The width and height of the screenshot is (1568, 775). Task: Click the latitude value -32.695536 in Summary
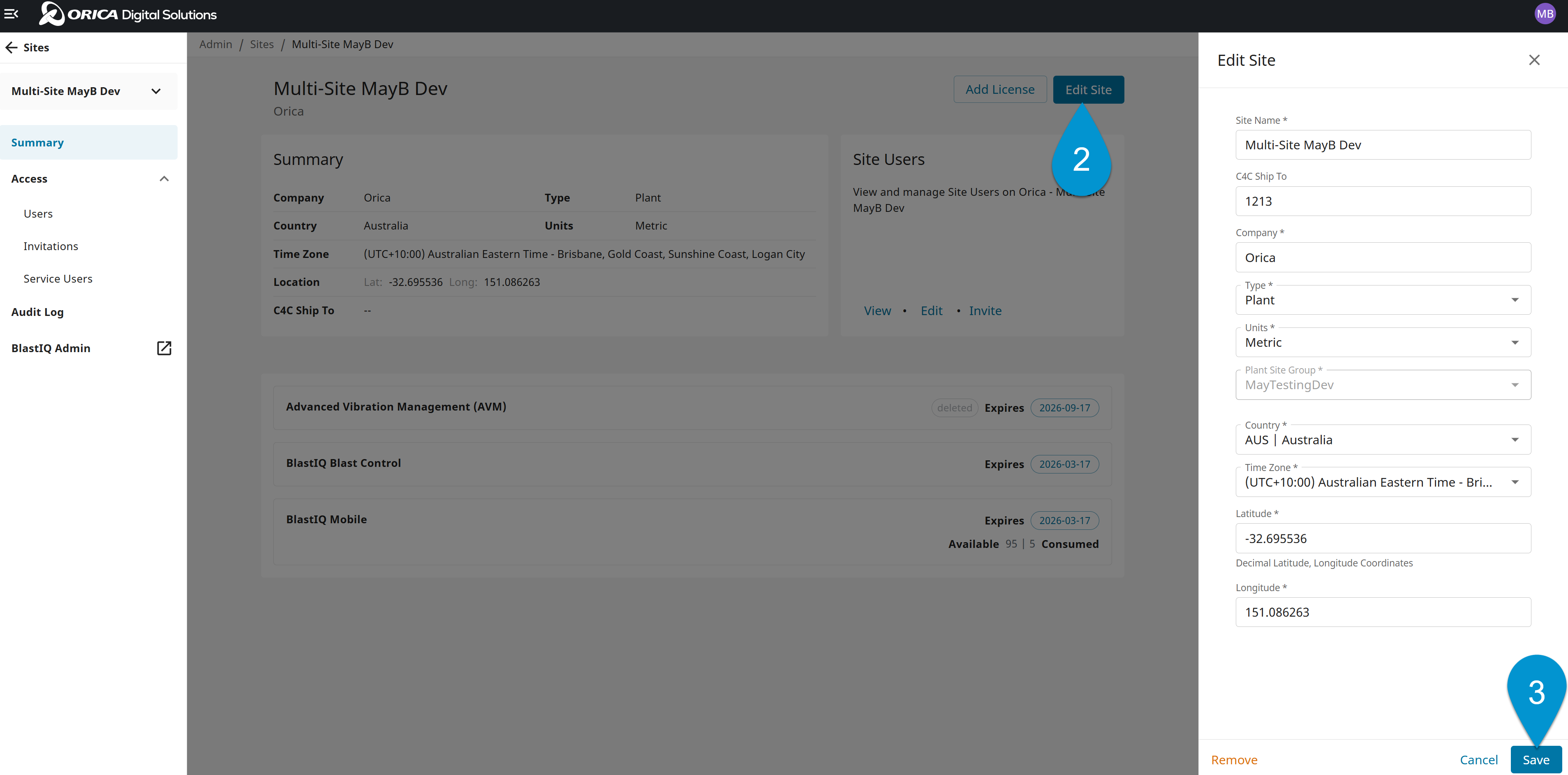(415, 282)
